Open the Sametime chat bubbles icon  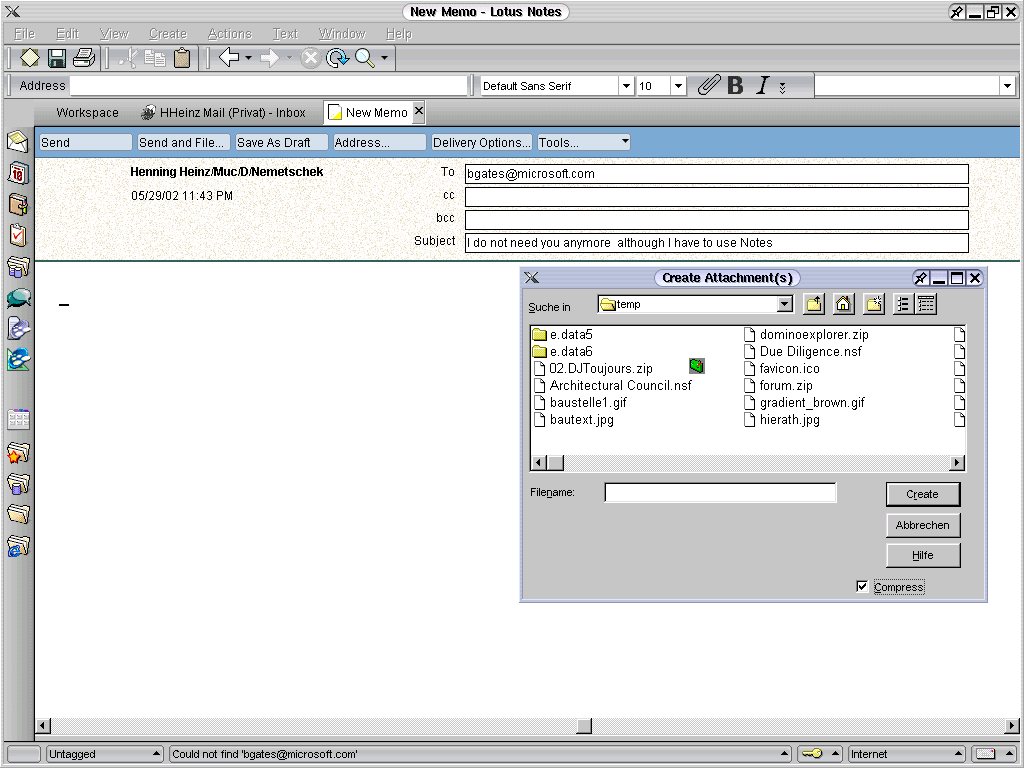coord(18,298)
